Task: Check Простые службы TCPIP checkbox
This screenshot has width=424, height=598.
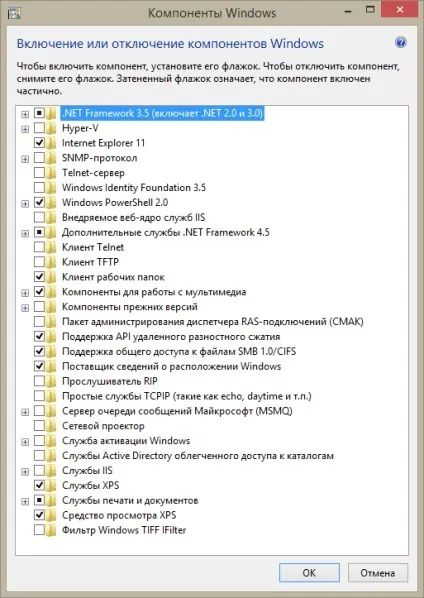Action: pos(39,395)
